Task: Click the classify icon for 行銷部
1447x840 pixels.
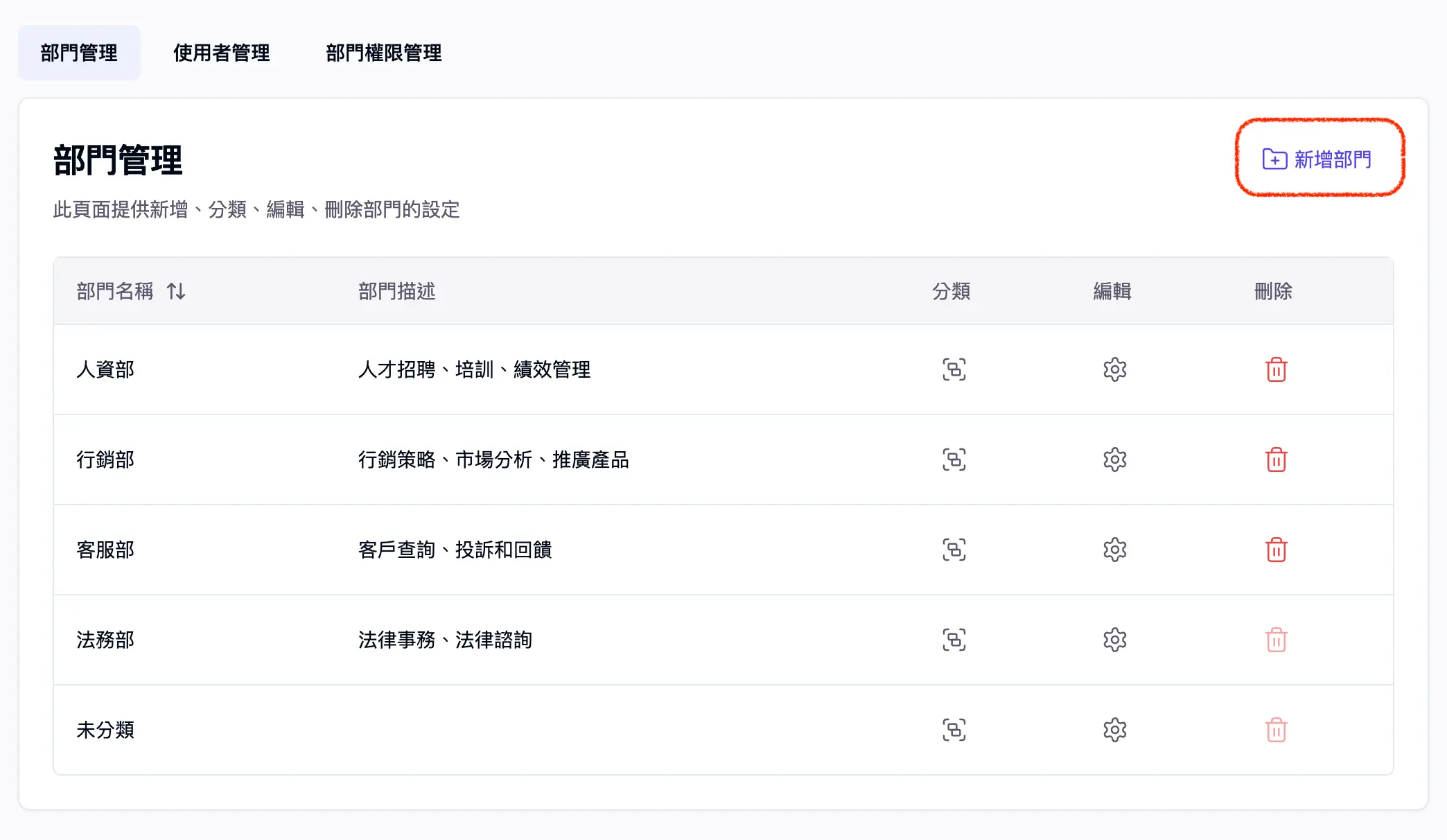Action: (x=954, y=460)
